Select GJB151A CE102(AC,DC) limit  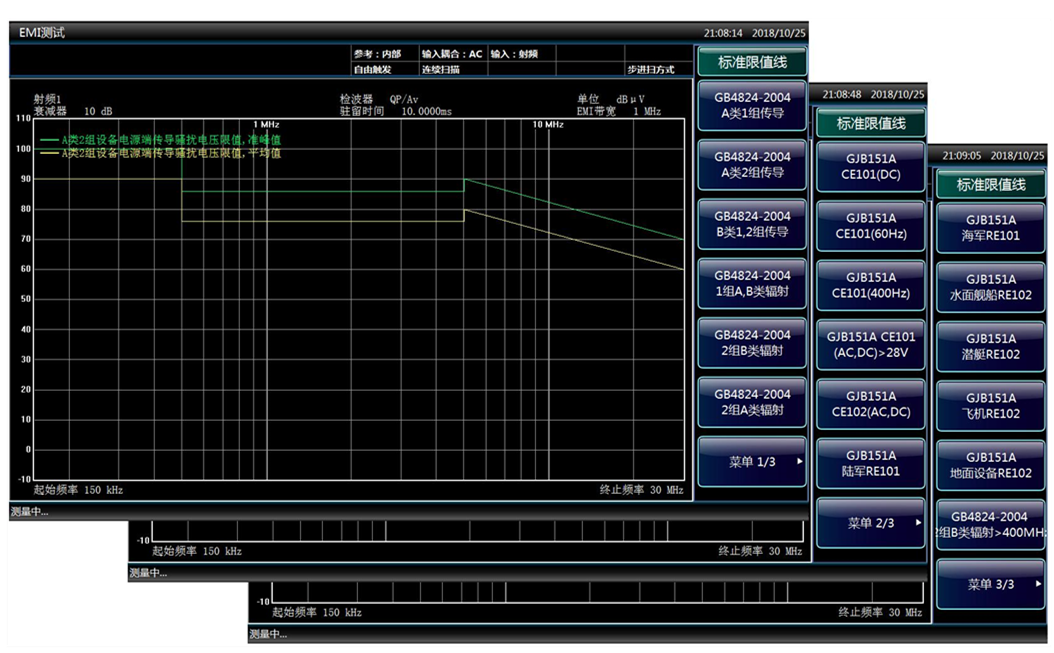tap(871, 404)
